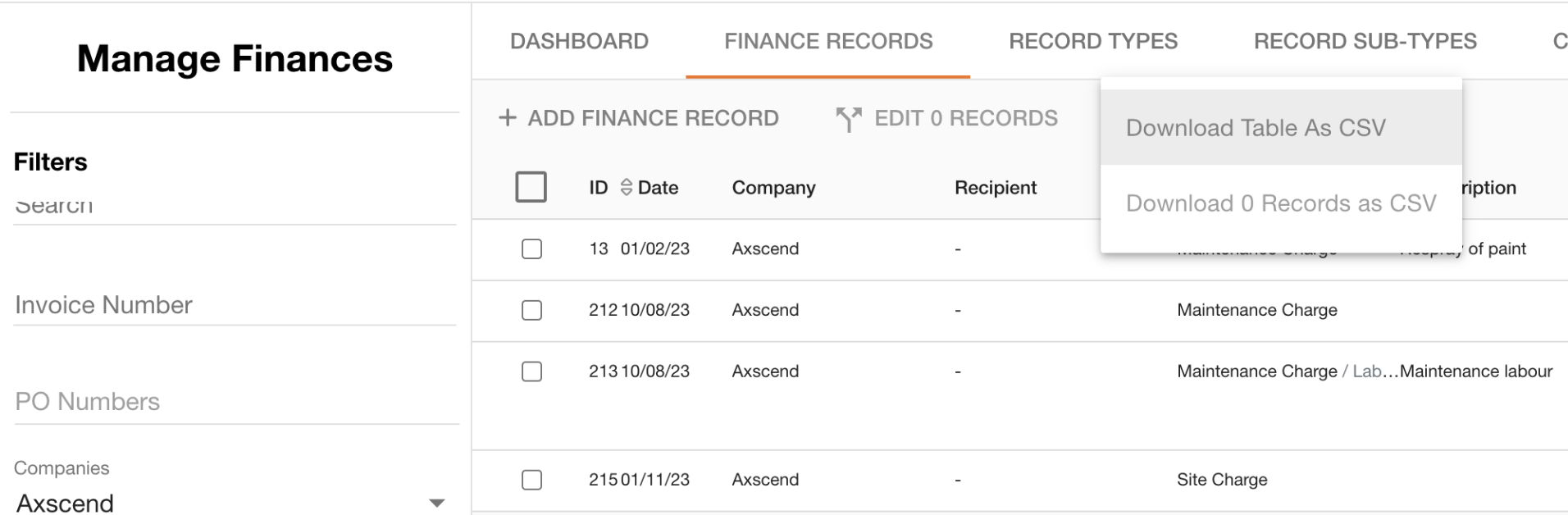The width and height of the screenshot is (1568, 515).
Task: Go to the Record Sub-Types tab
Action: tap(1365, 41)
